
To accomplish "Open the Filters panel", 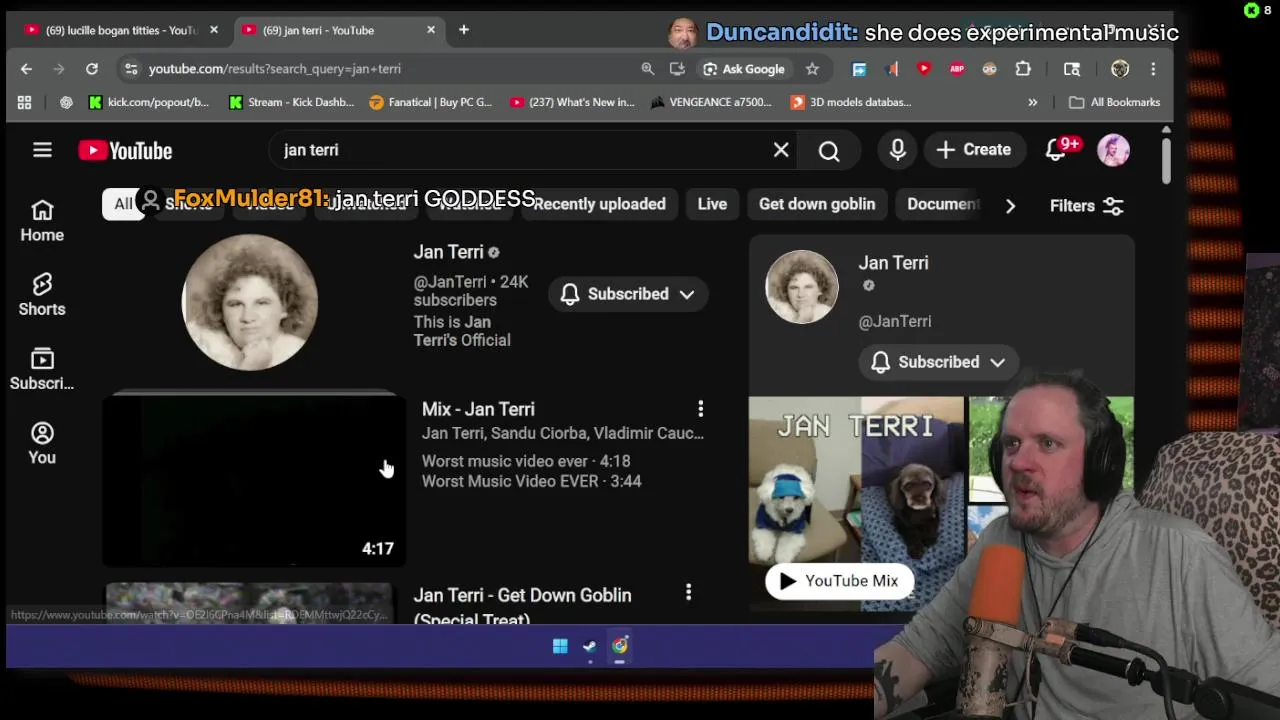I will 1087,206.
